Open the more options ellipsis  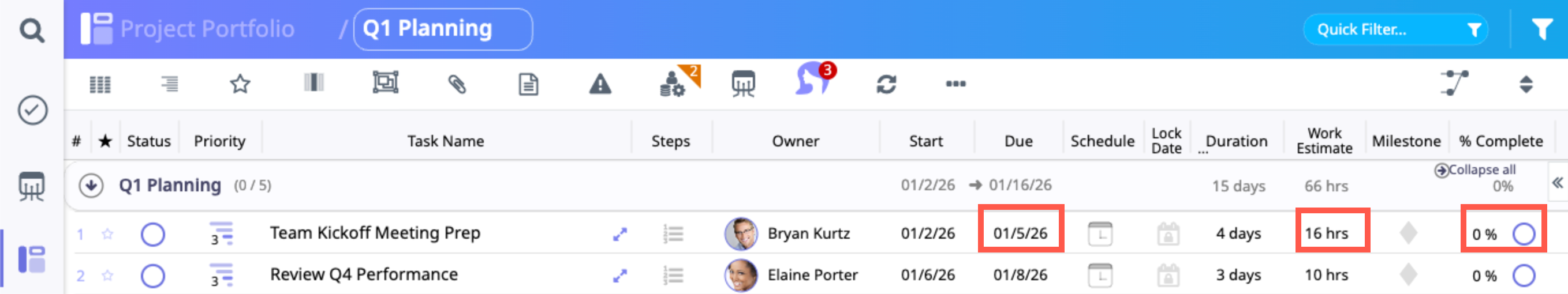pos(955,84)
